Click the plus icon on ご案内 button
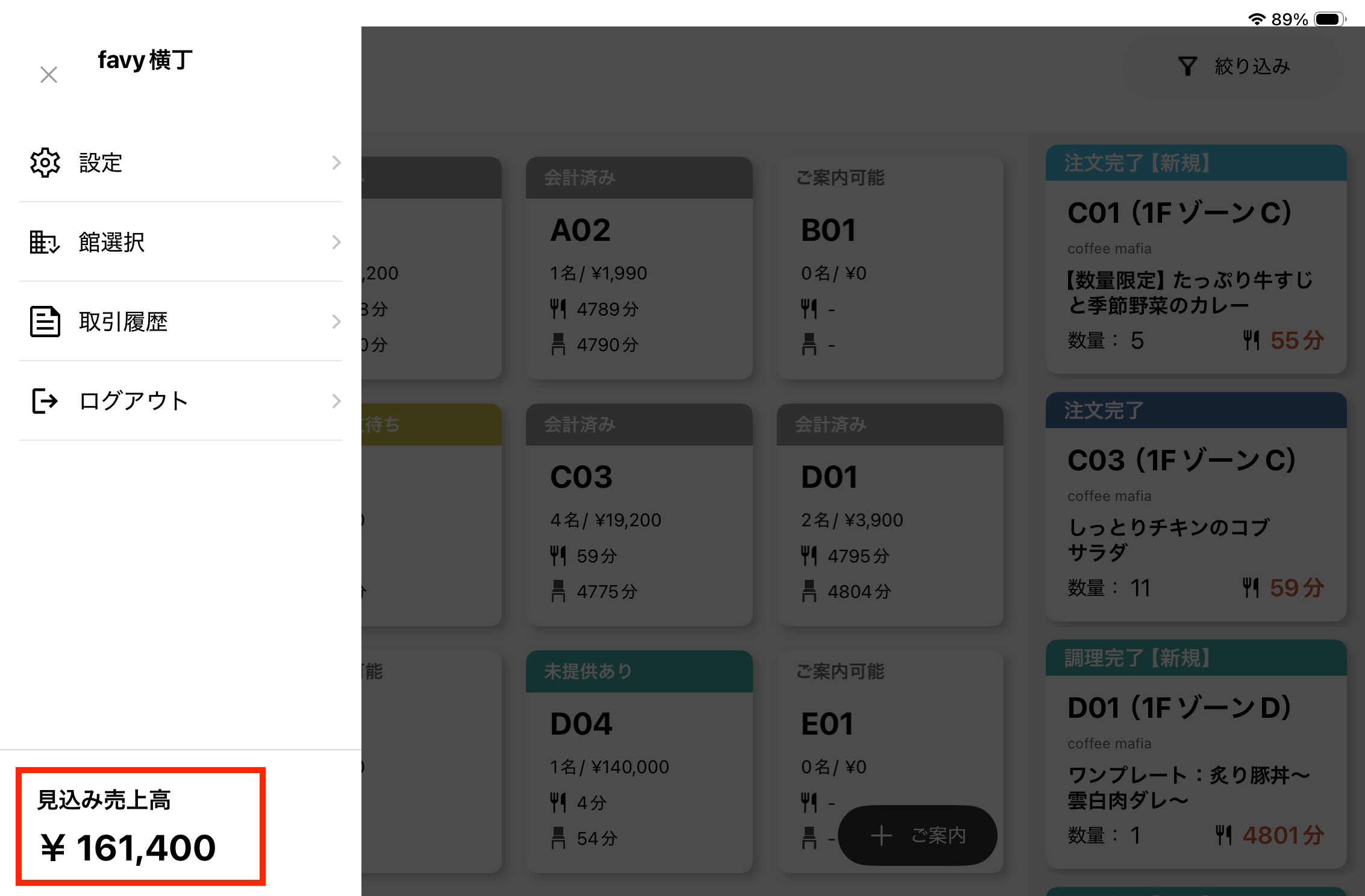This screenshot has width=1365, height=896. [x=881, y=835]
